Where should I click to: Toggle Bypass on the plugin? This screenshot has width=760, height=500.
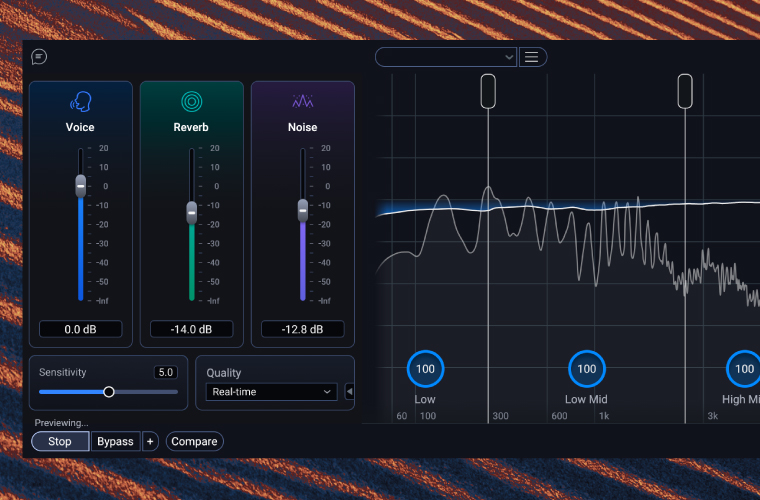[115, 441]
